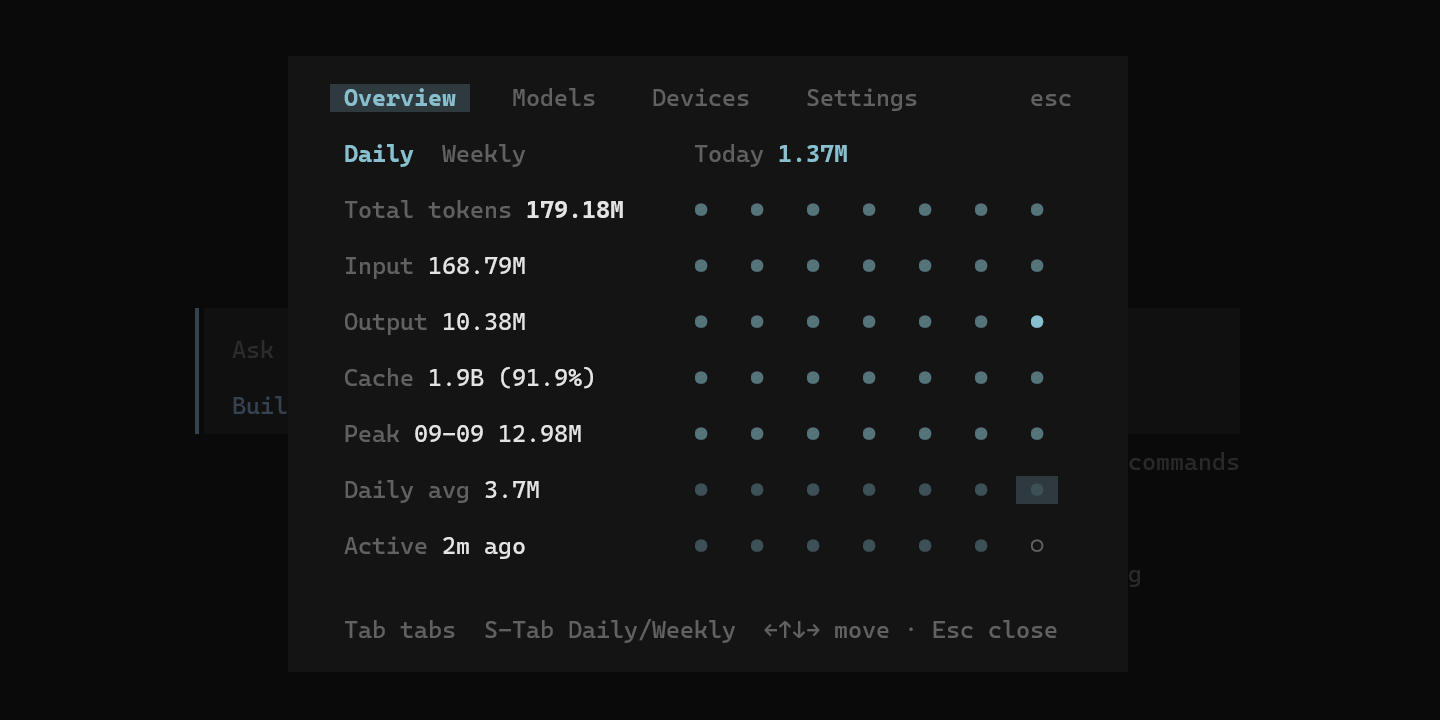Image resolution: width=1440 pixels, height=720 pixels.
Task: Click the last dot in the Cache row
Action: click(x=1037, y=378)
